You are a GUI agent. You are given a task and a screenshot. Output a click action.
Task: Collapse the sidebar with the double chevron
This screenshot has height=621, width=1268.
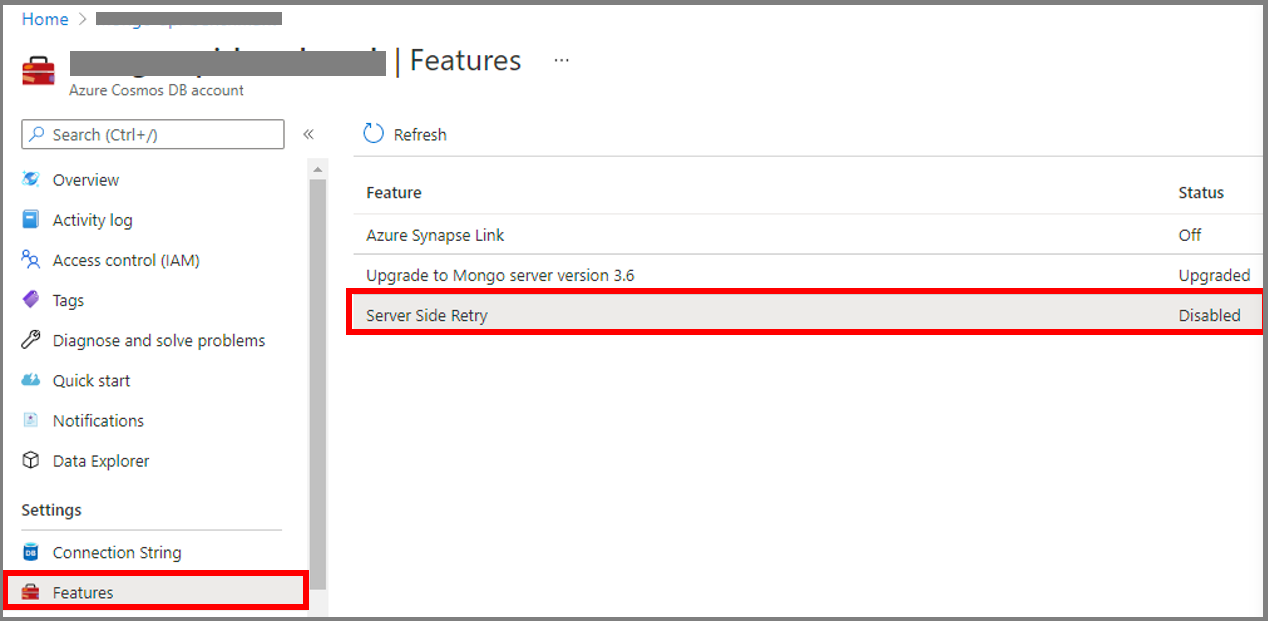309,133
